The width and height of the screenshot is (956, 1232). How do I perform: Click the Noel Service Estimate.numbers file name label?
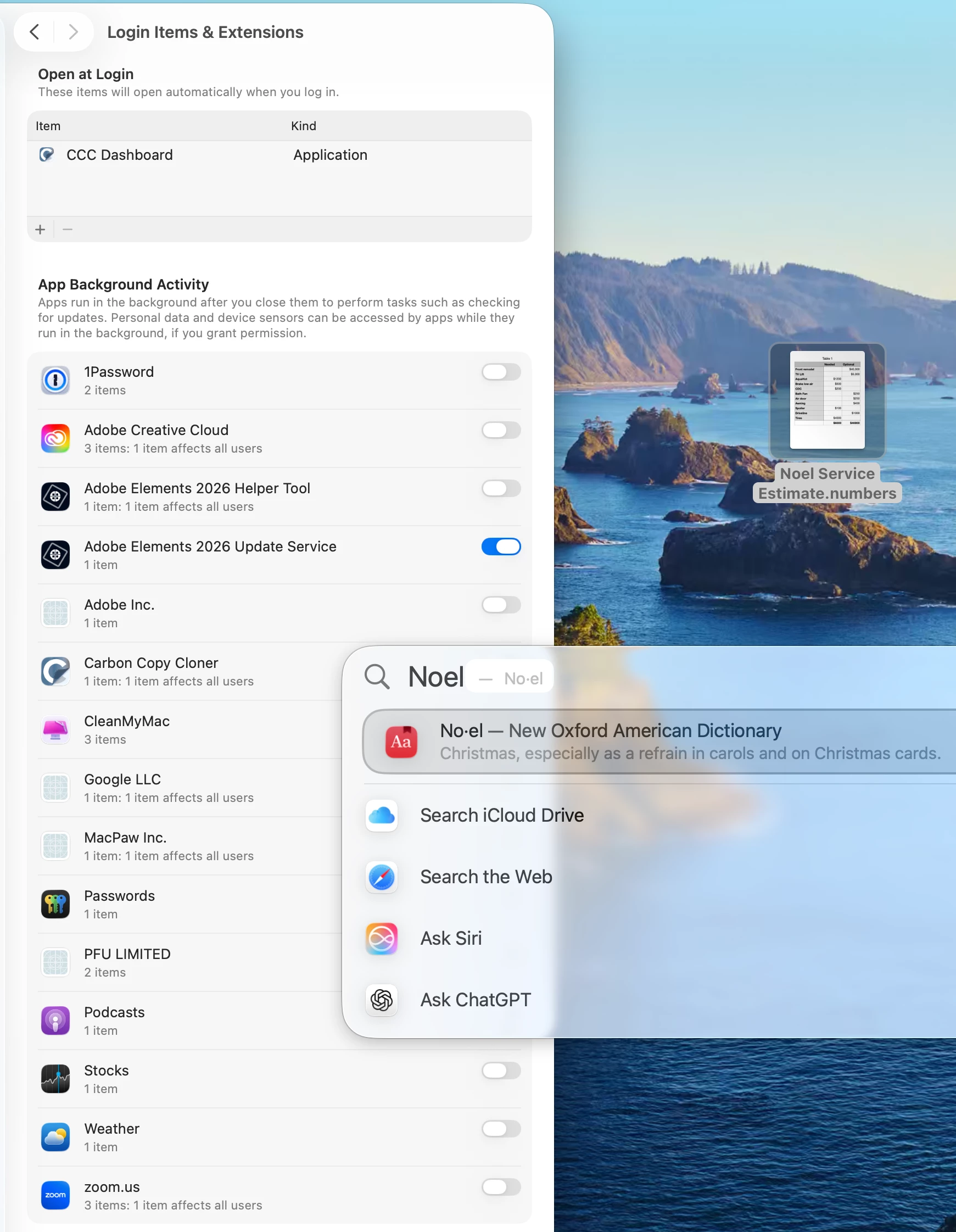click(827, 483)
